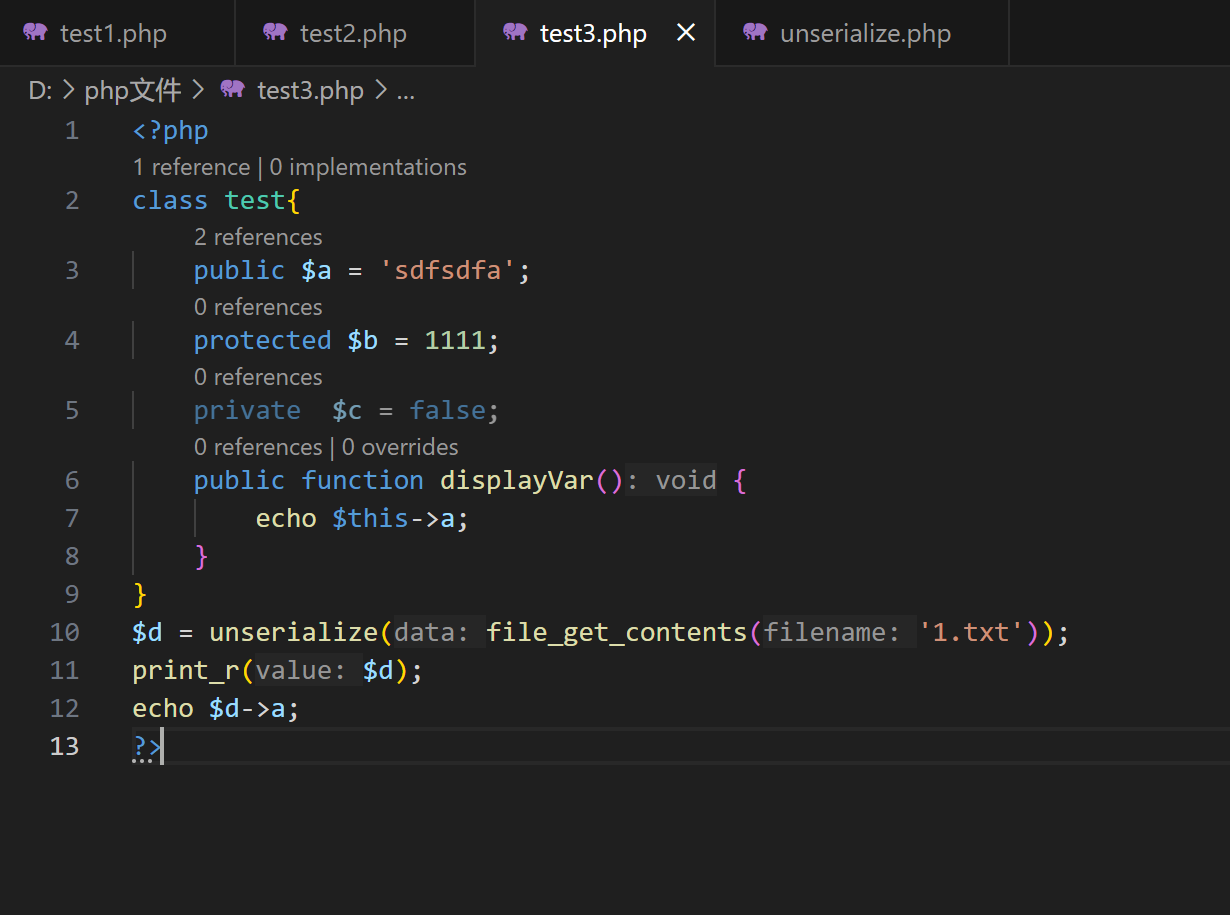
Task: Click the 'protected' keyword
Action: (x=262, y=341)
